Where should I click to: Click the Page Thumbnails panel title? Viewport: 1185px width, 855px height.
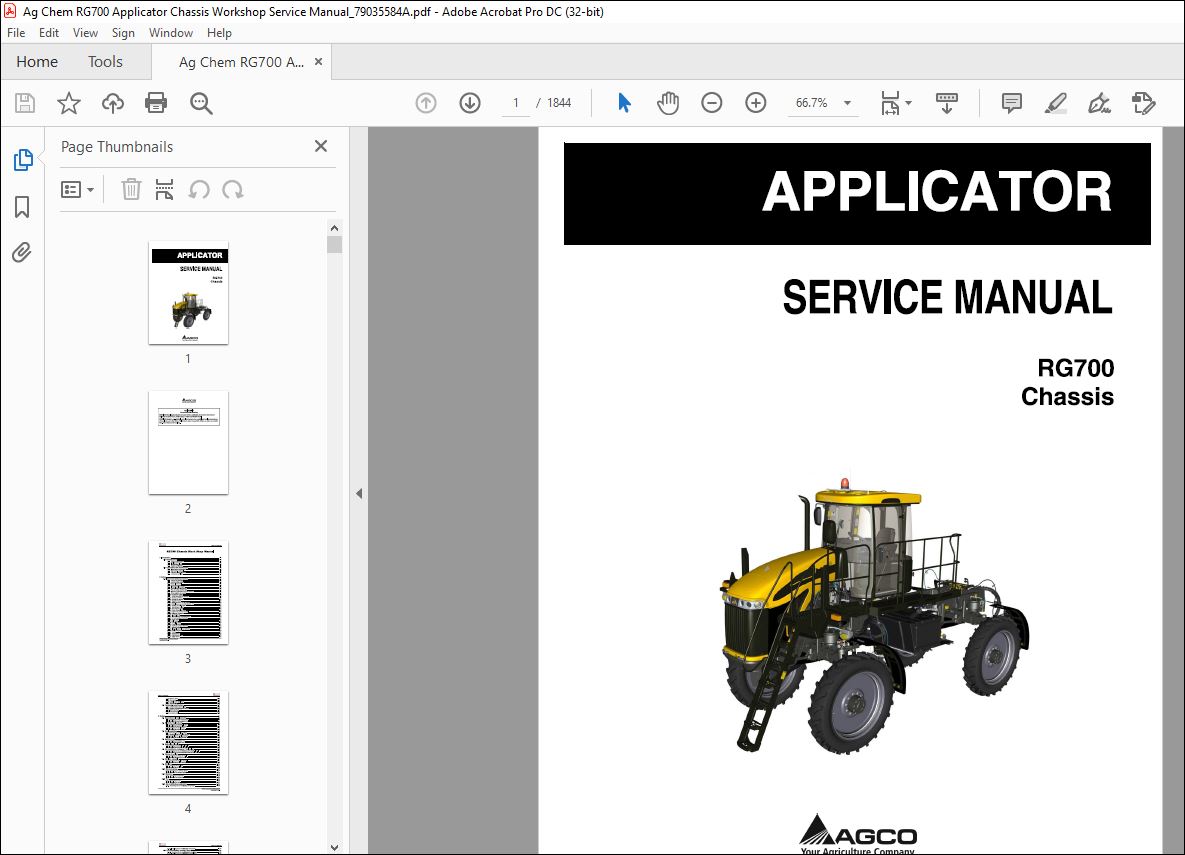[117, 147]
